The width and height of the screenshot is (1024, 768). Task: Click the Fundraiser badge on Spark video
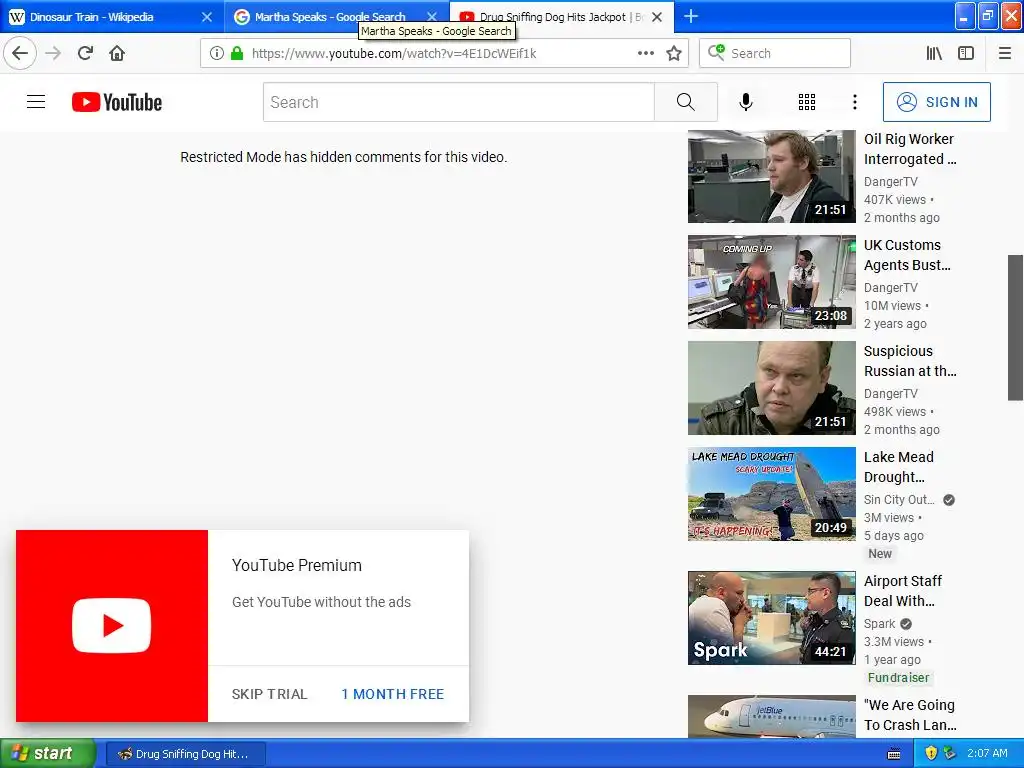pos(899,678)
